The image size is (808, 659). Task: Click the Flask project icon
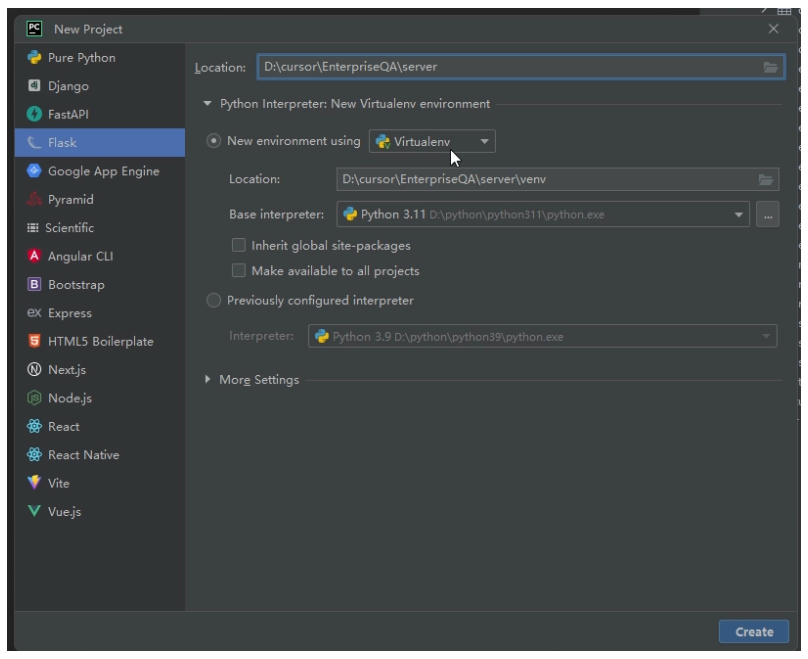click(x=34, y=142)
